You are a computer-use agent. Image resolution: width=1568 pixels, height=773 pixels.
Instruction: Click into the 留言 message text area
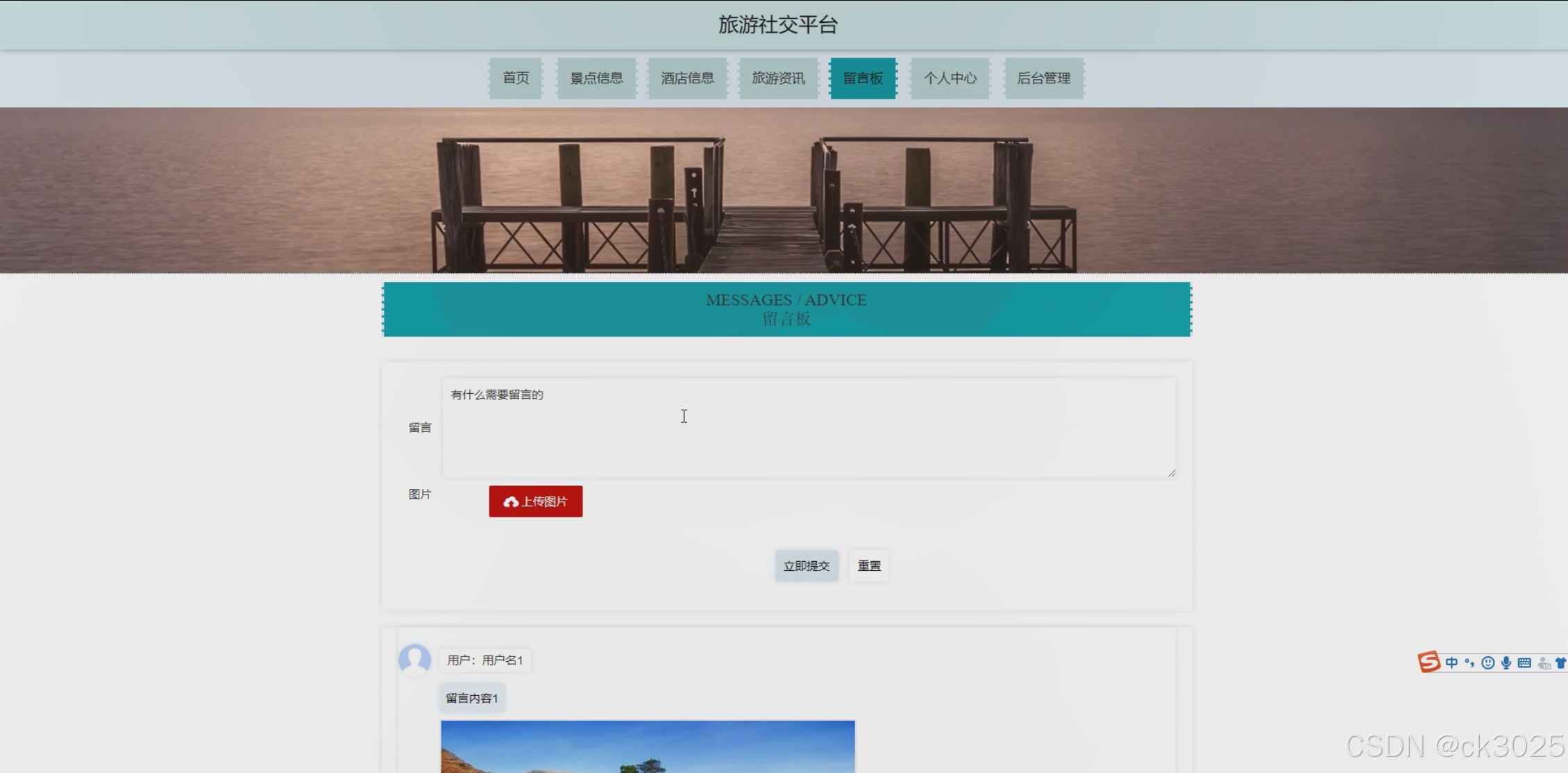[x=809, y=428]
